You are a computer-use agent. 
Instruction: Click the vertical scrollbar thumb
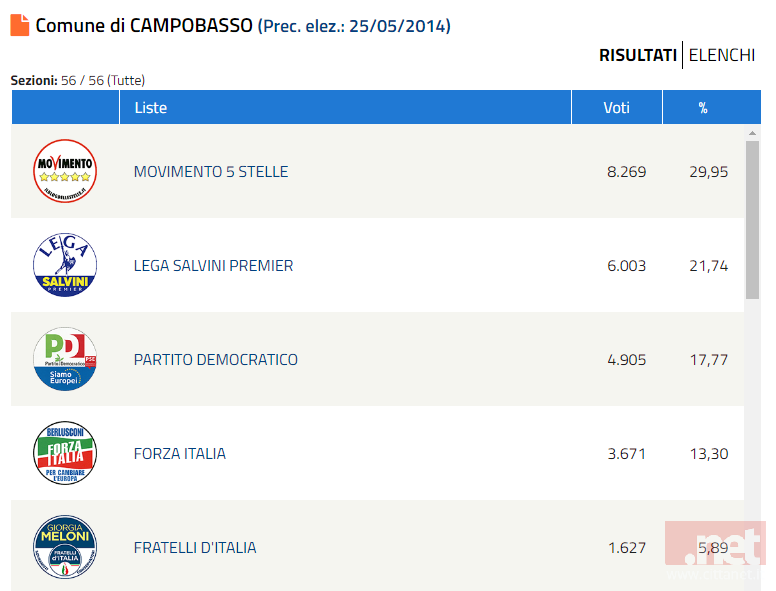click(752, 220)
